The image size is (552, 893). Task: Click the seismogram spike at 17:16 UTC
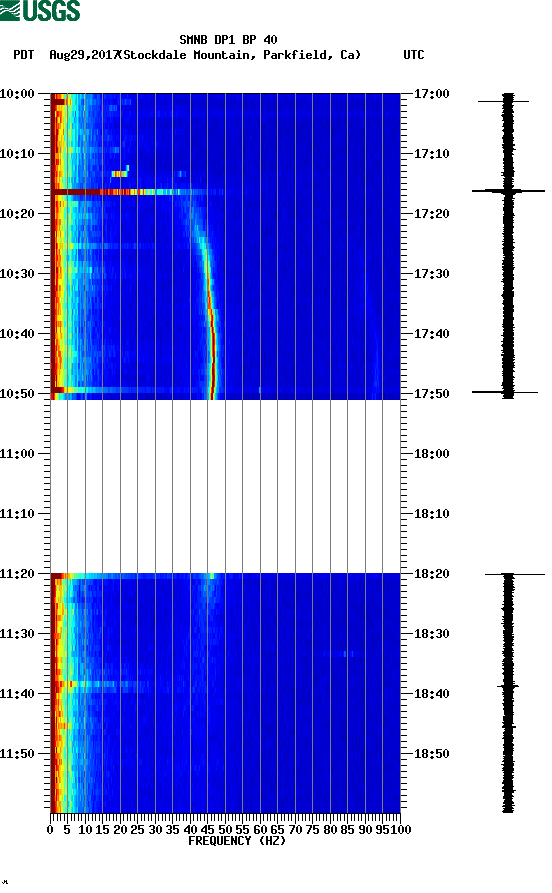(508, 191)
